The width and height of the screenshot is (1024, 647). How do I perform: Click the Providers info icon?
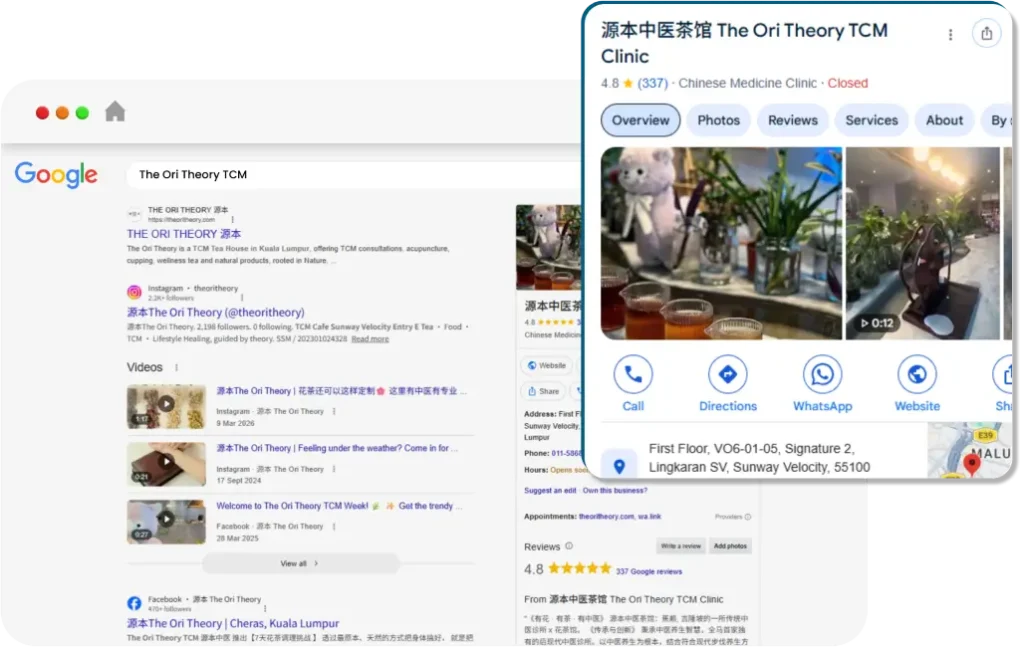pyautogui.click(x=748, y=516)
